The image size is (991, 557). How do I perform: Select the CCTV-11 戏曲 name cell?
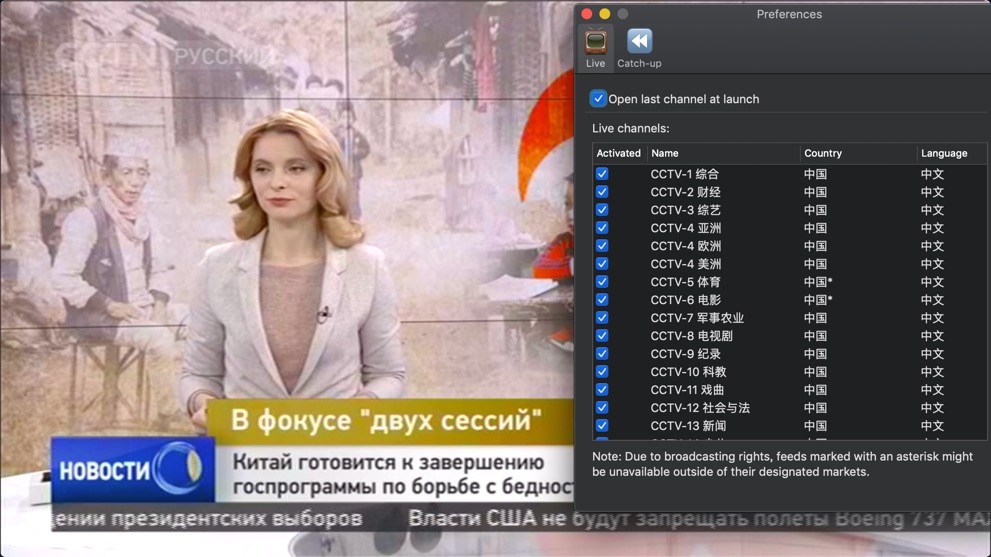(688, 390)
